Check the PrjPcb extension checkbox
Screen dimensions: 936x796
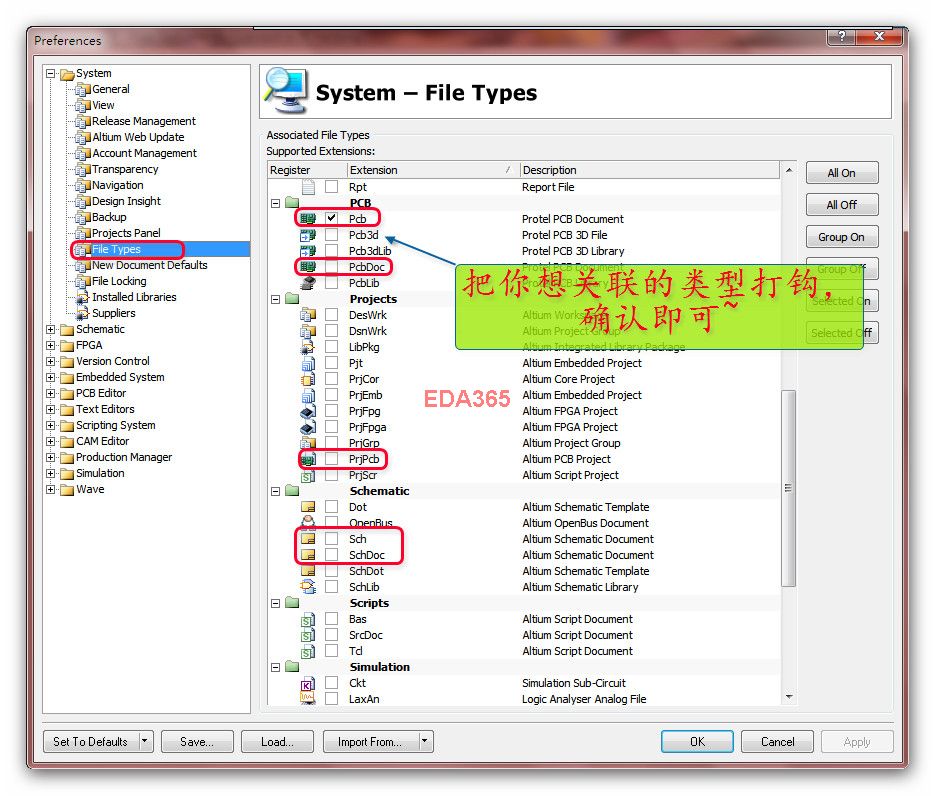point(331,459)
